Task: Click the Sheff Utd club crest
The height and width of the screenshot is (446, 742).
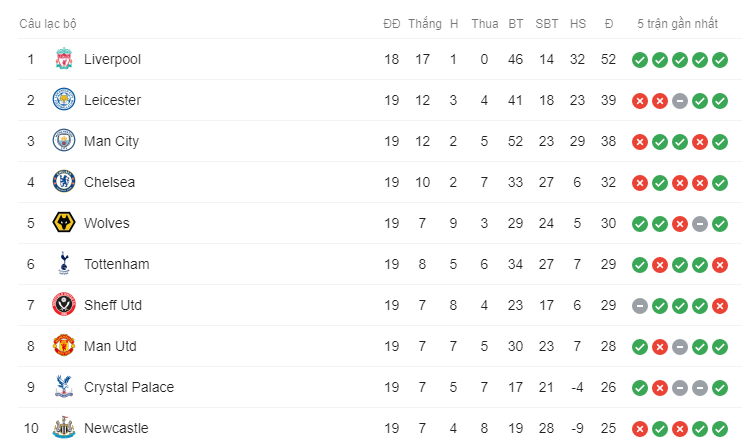Action: tap(64, 305)
